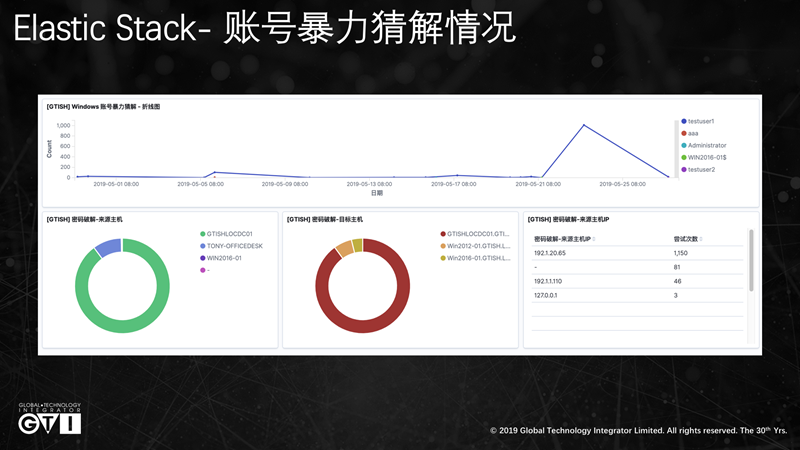Select Win2012-01.GTISH.L... legend entry
The height and width of the screenshot is (450, 800).
[x=475, y=246]
